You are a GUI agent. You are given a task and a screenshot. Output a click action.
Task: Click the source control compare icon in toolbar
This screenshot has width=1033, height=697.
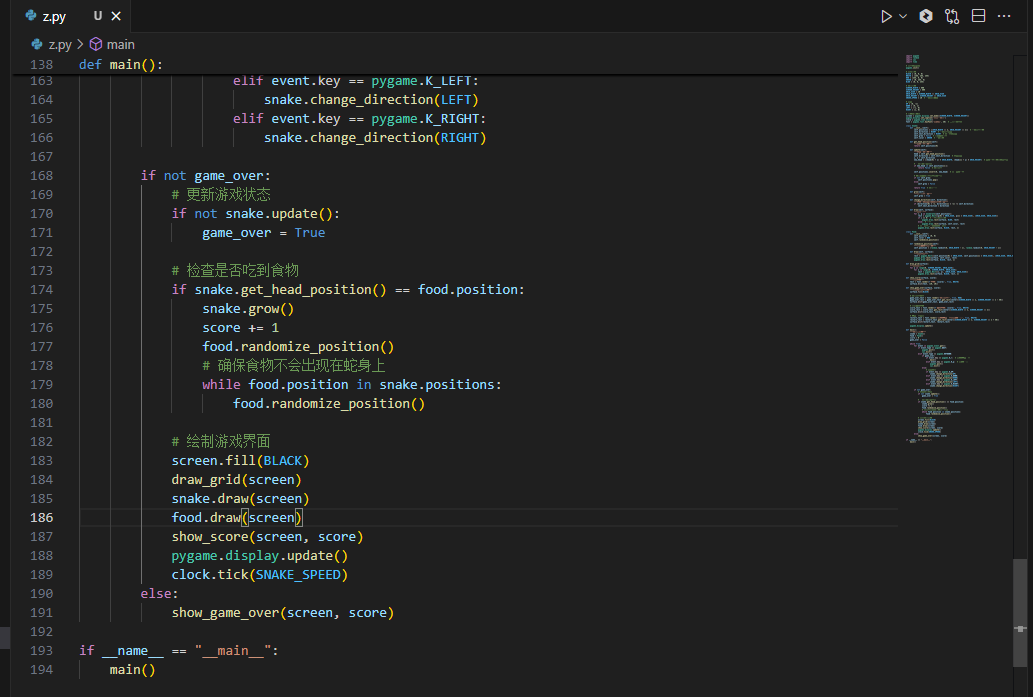951,16
